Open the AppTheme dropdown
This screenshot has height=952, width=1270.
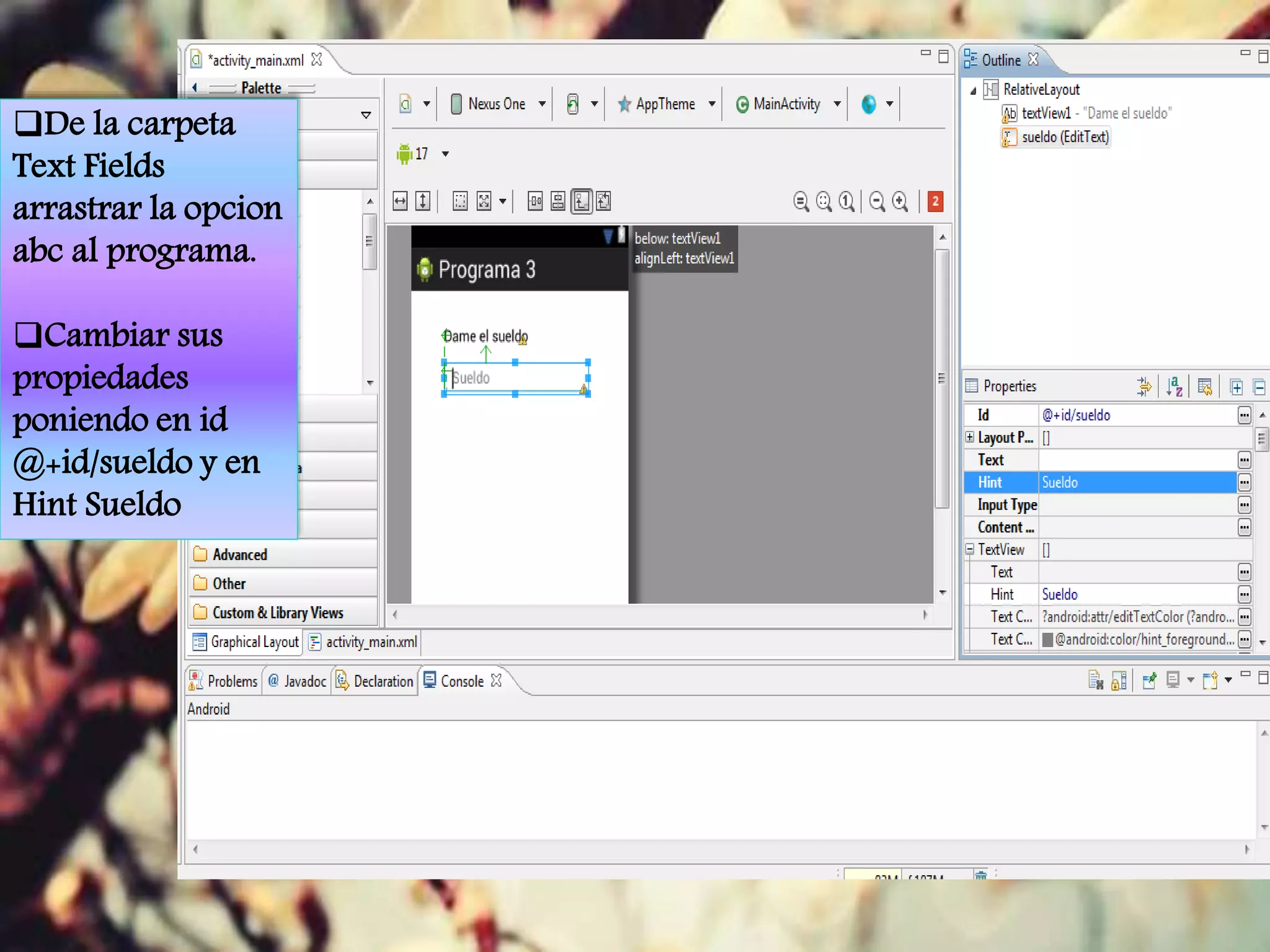click(666, 104)
